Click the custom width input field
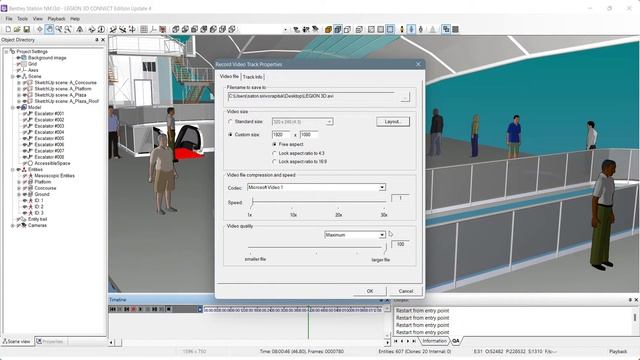This screenshot has width=640, height=360. pyautogui.click(x=281, y=134)
